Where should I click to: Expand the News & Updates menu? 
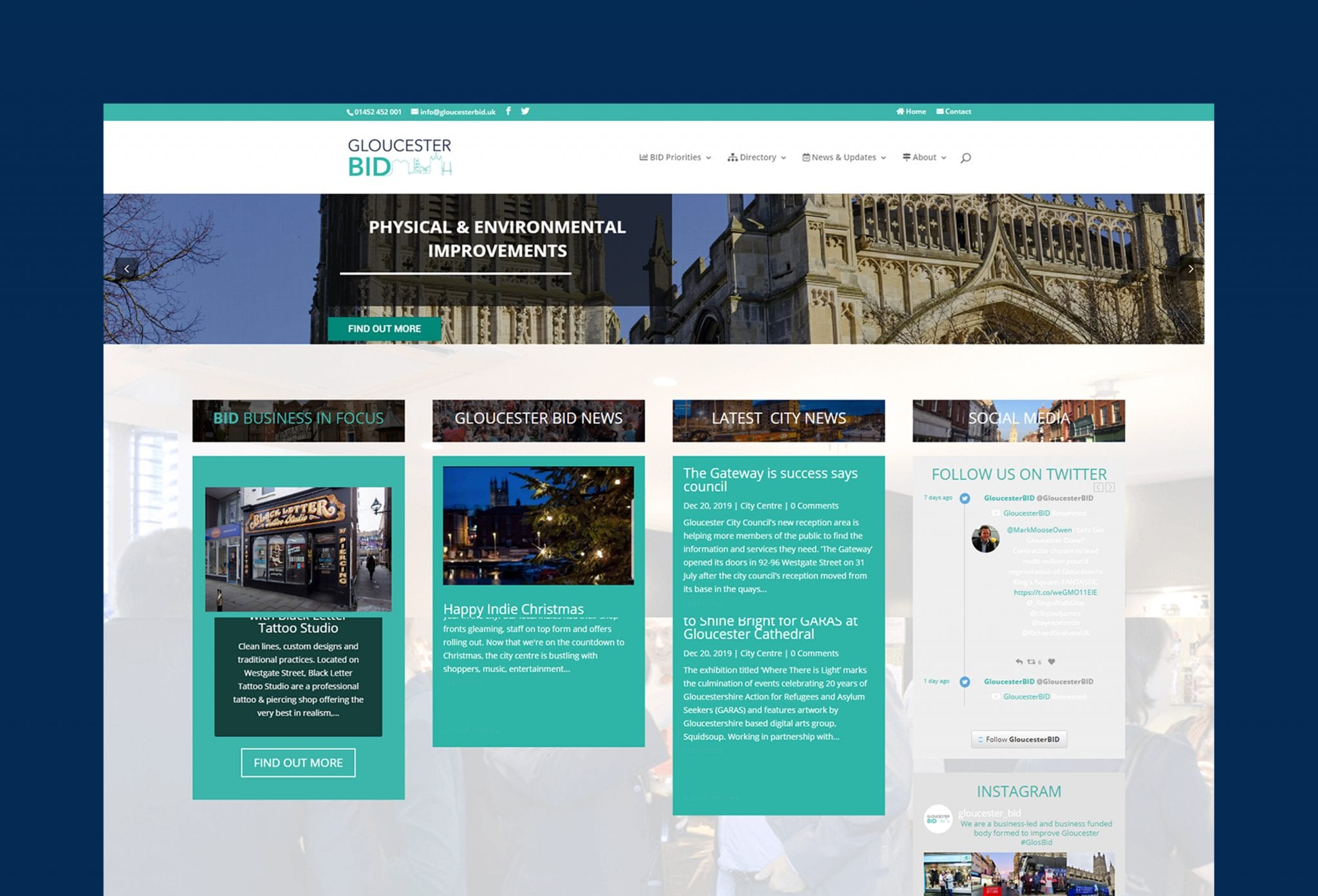pos(844,157)
